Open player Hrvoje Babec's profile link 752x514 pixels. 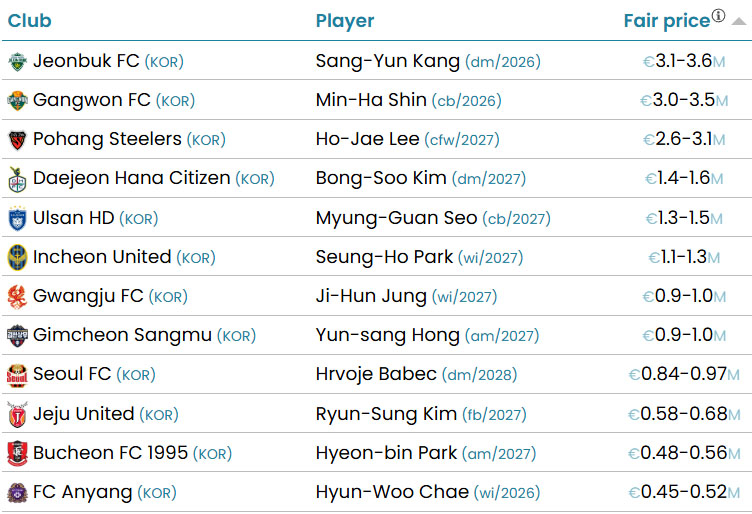(x=376, y=374)
